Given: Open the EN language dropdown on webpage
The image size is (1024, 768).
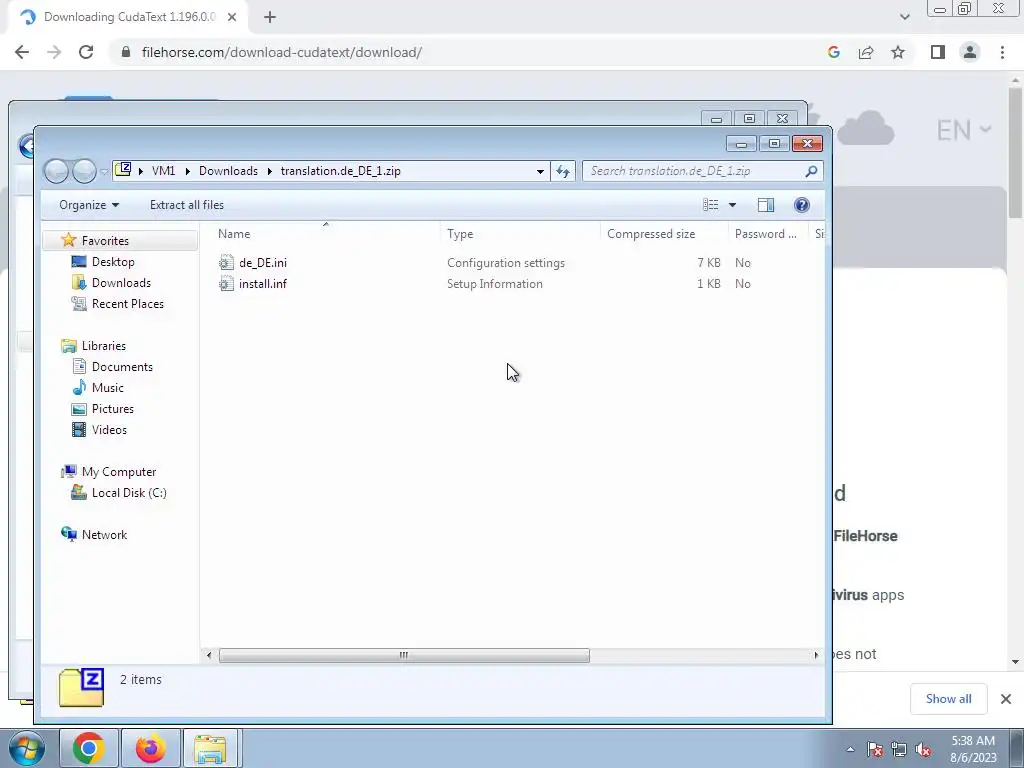Looking at the screenshot, I should (964, 130).
